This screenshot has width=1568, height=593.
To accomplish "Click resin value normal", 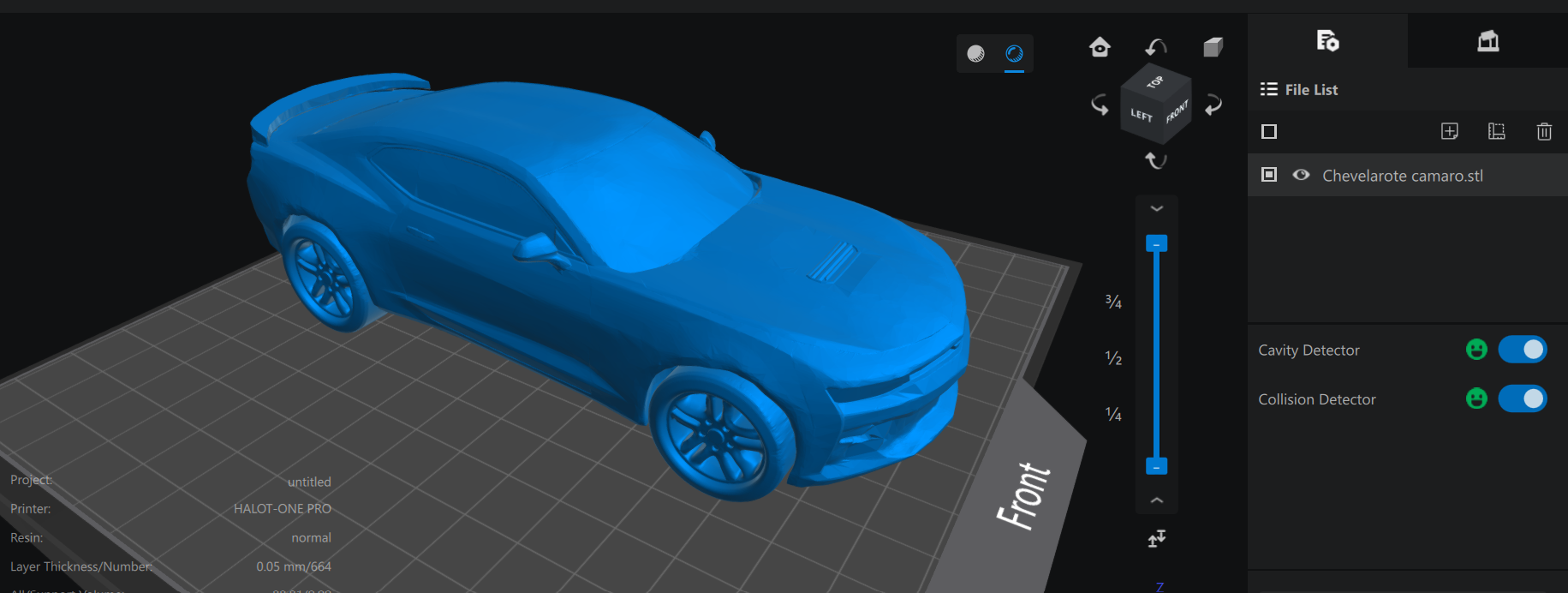I will coord(311,538).
